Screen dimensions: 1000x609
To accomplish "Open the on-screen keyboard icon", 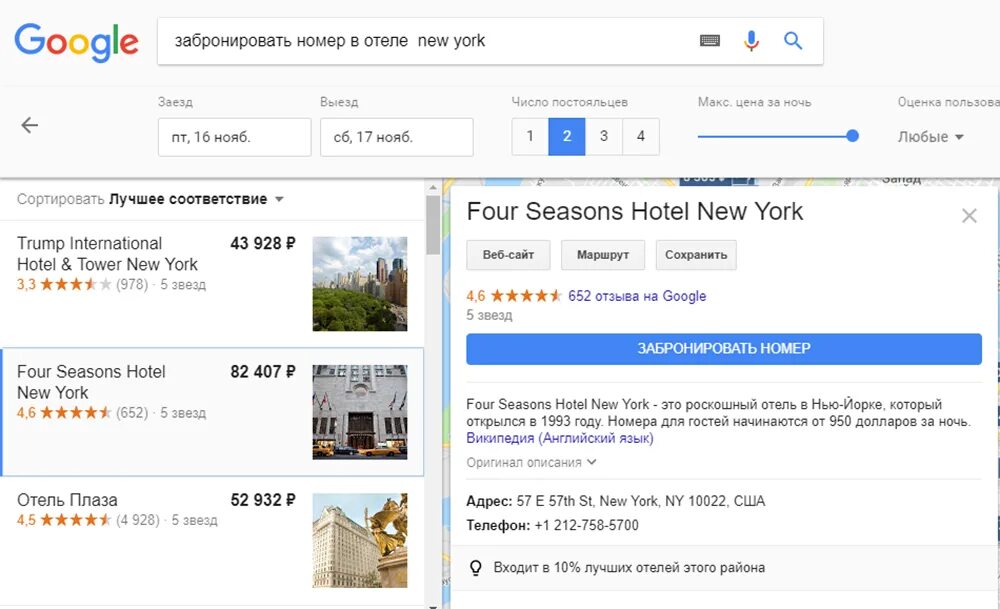I will [709, 41].
